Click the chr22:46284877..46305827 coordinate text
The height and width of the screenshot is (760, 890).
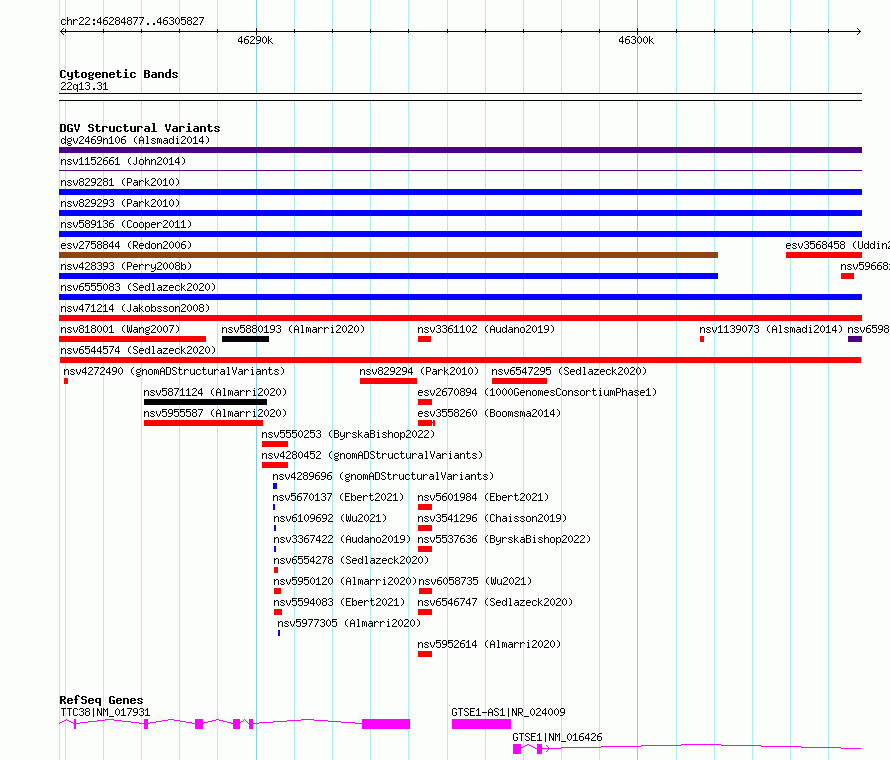coord(132,21)
